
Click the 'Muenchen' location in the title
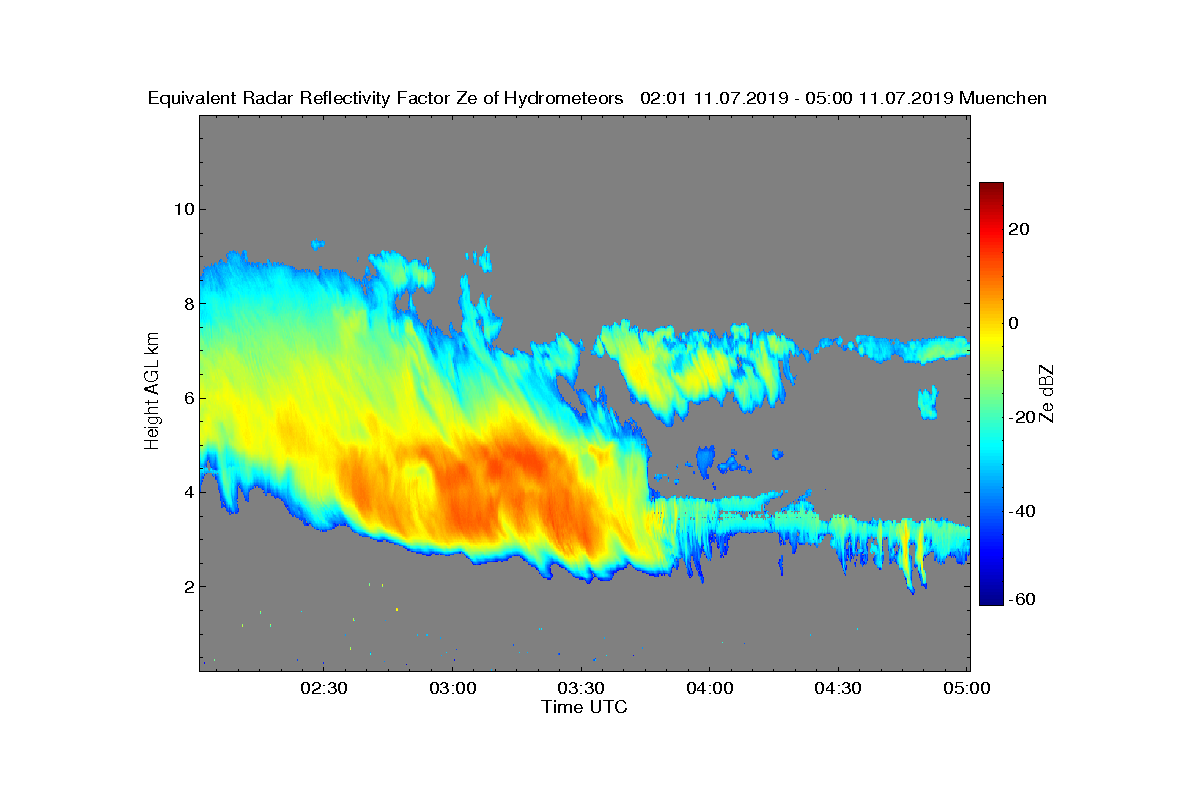(1003, 98)
